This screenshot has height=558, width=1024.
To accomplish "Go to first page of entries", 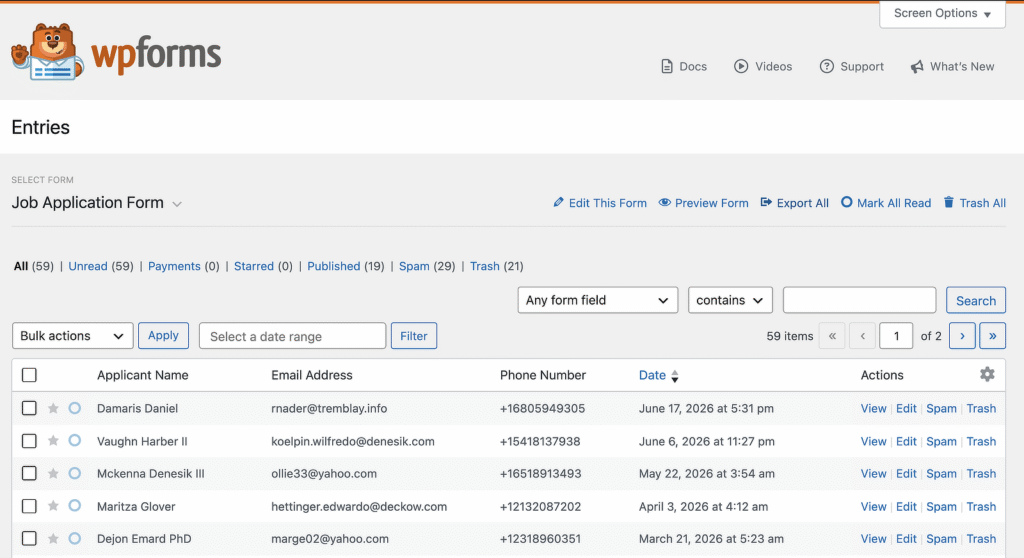I will (x=832, y=336).
